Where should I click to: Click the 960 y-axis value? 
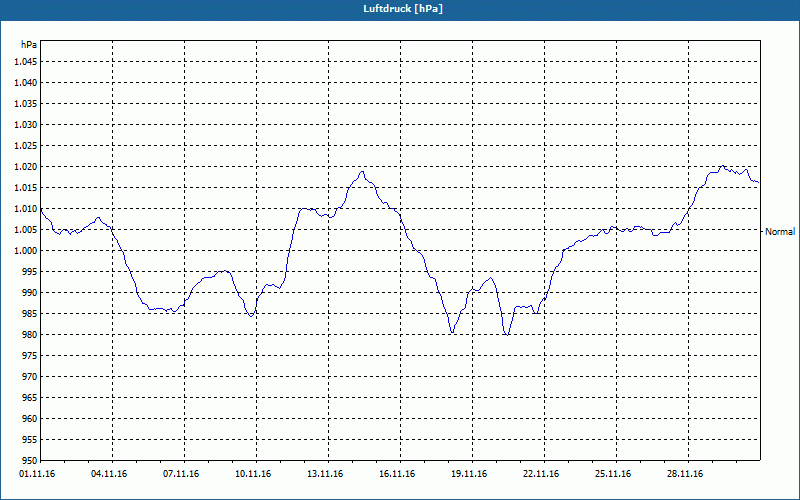(30, 418)
